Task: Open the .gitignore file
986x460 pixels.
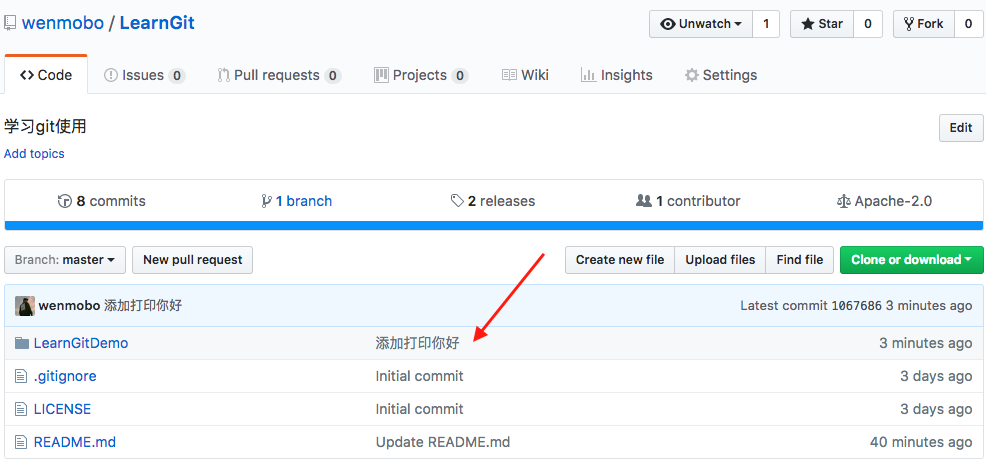Action: pyautogui.click(x=65, y=376)
